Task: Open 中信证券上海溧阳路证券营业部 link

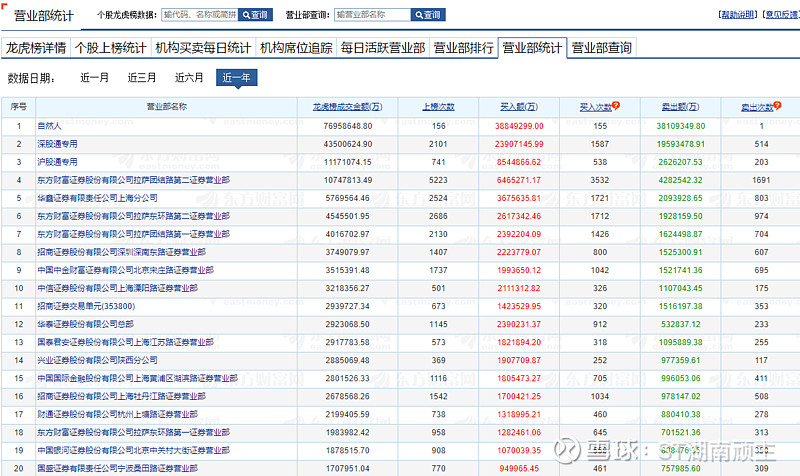Action: tap(117, 288)
